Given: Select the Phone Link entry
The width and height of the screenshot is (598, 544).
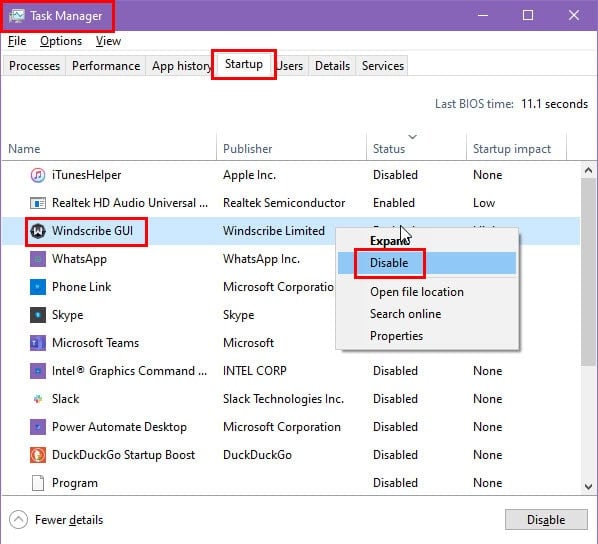Looking at the screenshot, I should 82,287.
